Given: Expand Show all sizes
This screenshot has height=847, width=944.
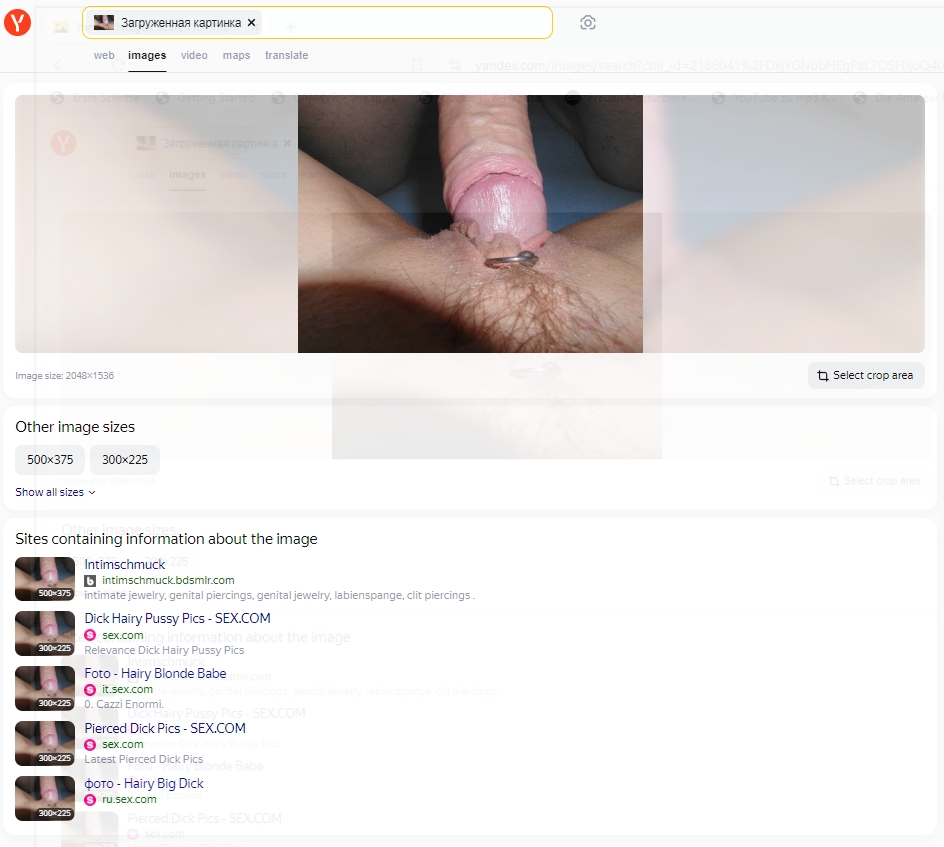Looking at the screenshot, I should click(x=55, y=492).
